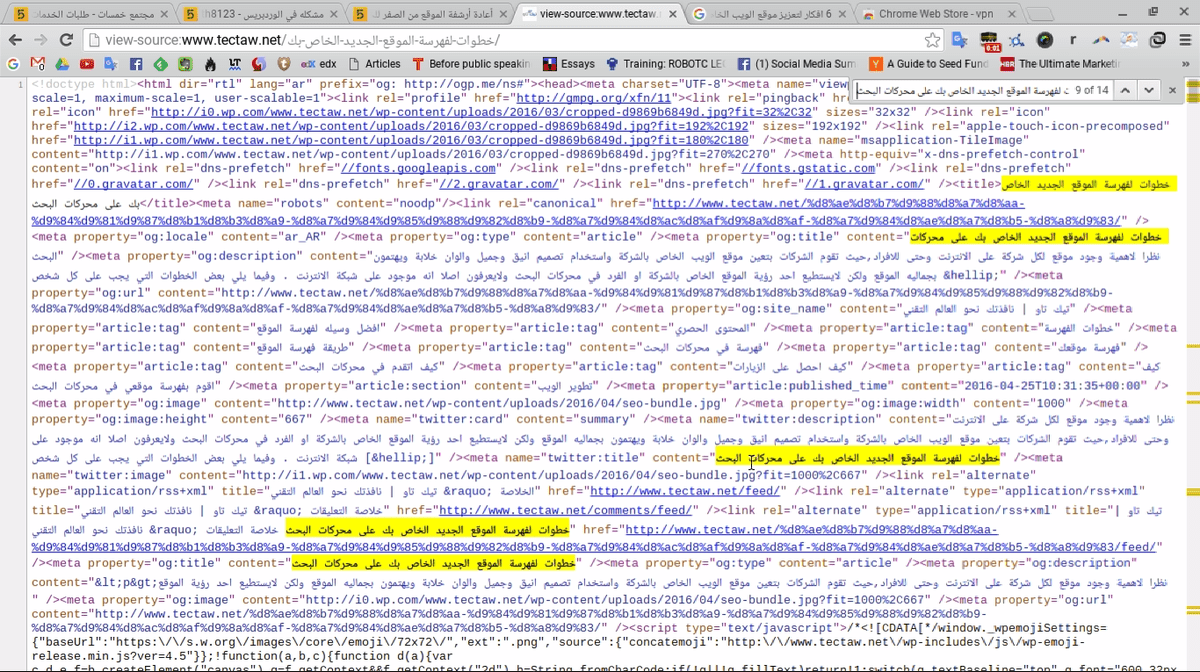Open the shield-shaped bookmark icon

pos(283,64)
